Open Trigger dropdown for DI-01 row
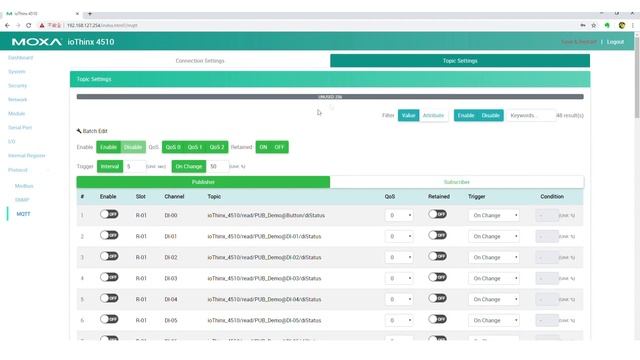Screen dimensions: 640x360 point(494,236)
